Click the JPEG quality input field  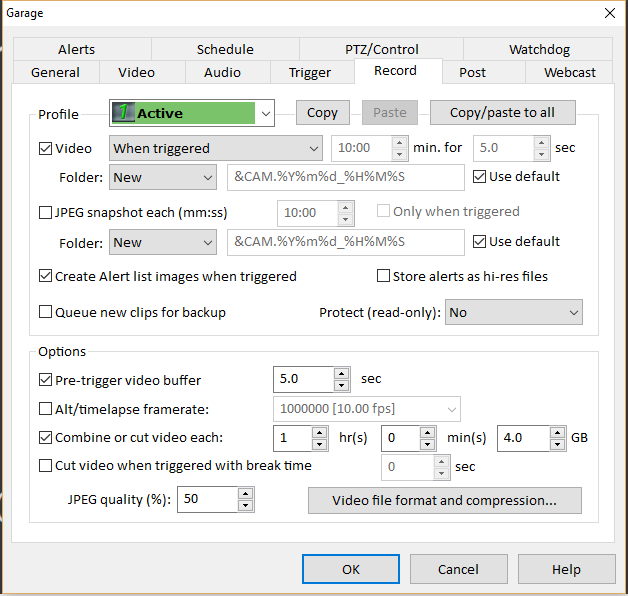(x=206, y=500)
